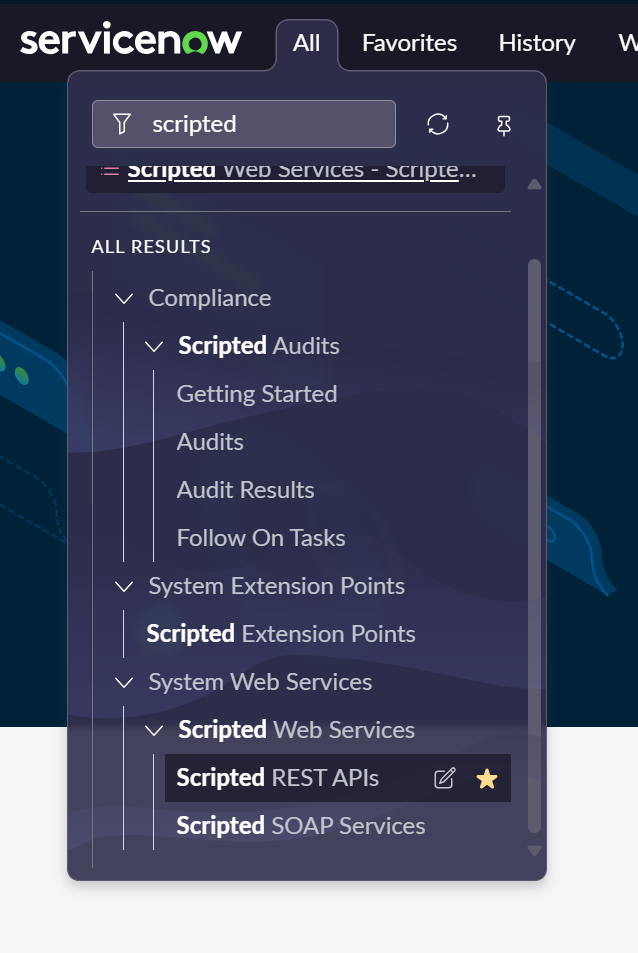
Task: Open the Favorites tab
Action: click(410, 43)
